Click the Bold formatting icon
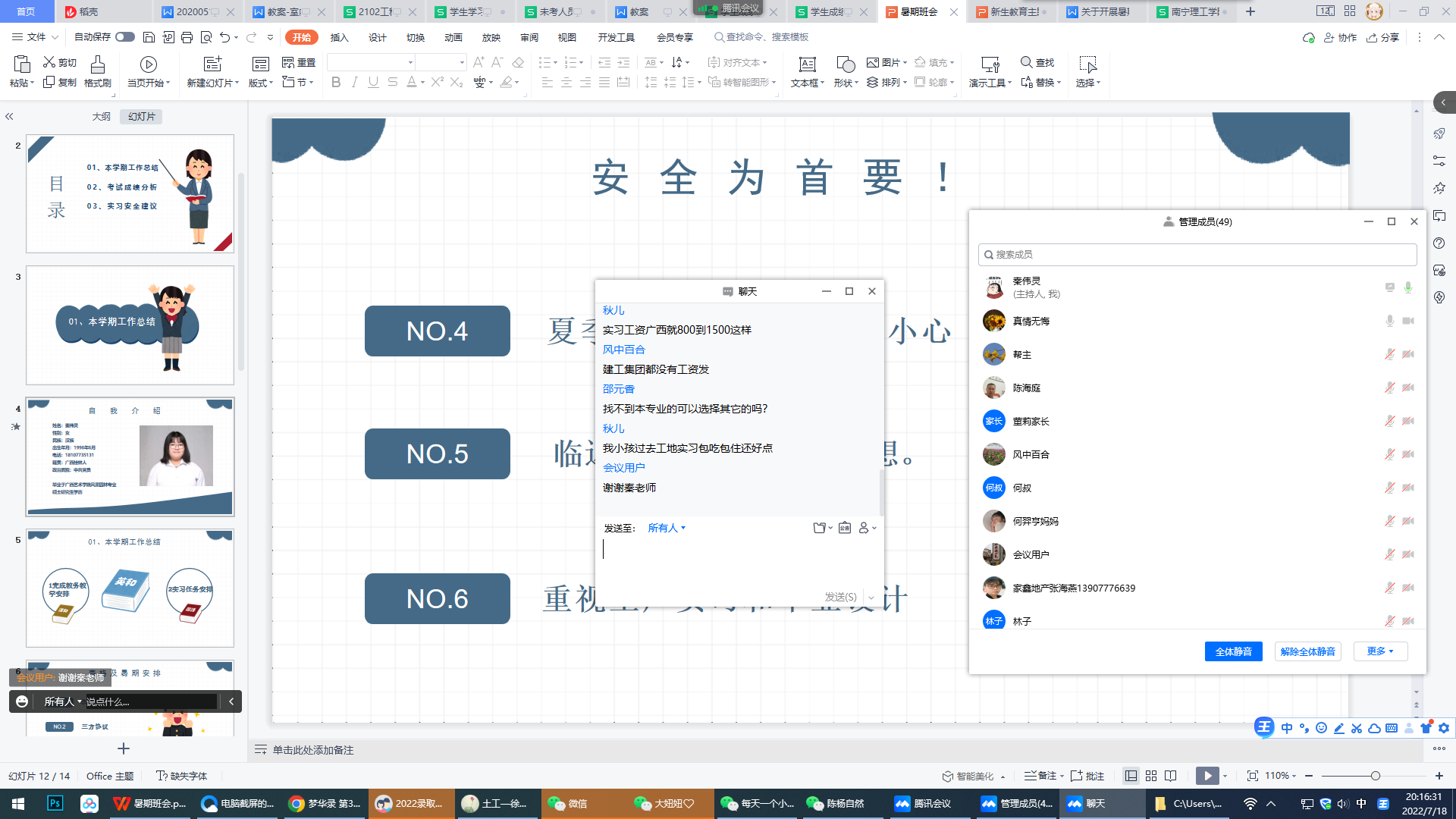This screenshot has height=819, width=1456. (x=336, y=83)
